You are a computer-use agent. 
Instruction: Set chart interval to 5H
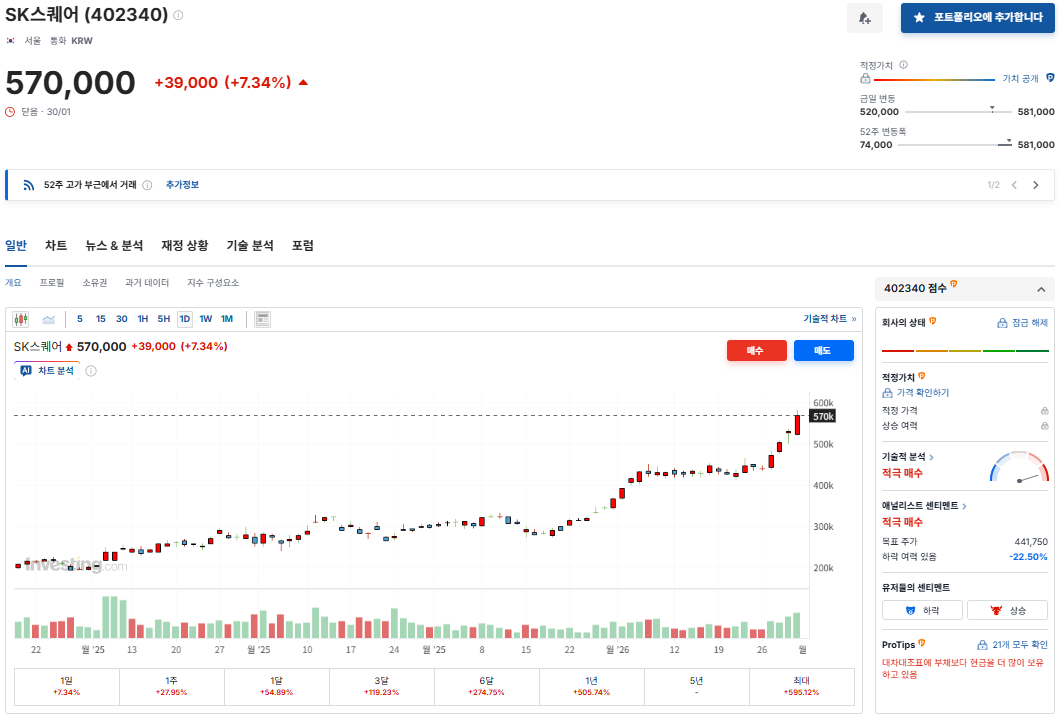(163, 319)
